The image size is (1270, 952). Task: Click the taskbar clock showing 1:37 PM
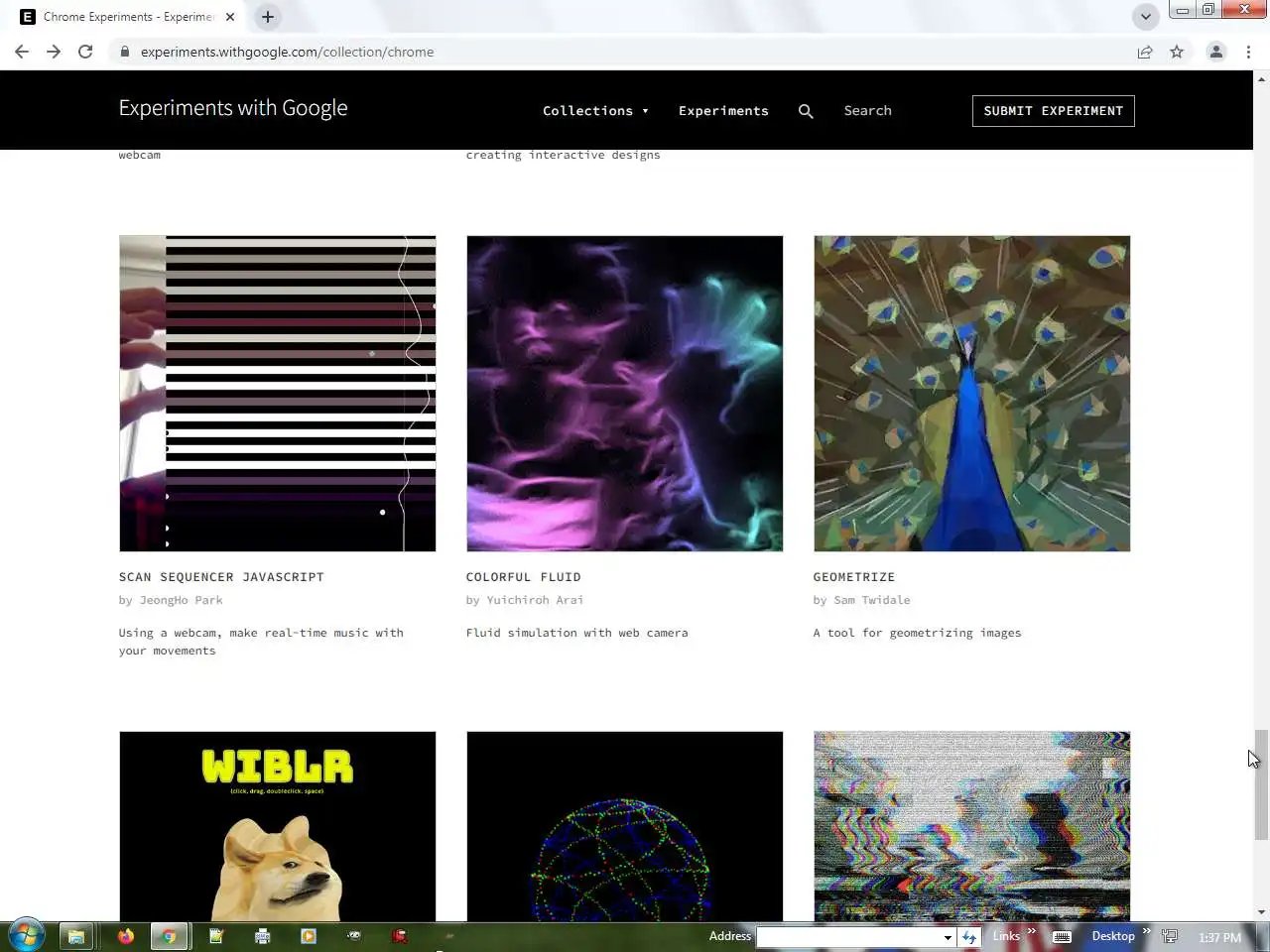[x=1219, y=937]
